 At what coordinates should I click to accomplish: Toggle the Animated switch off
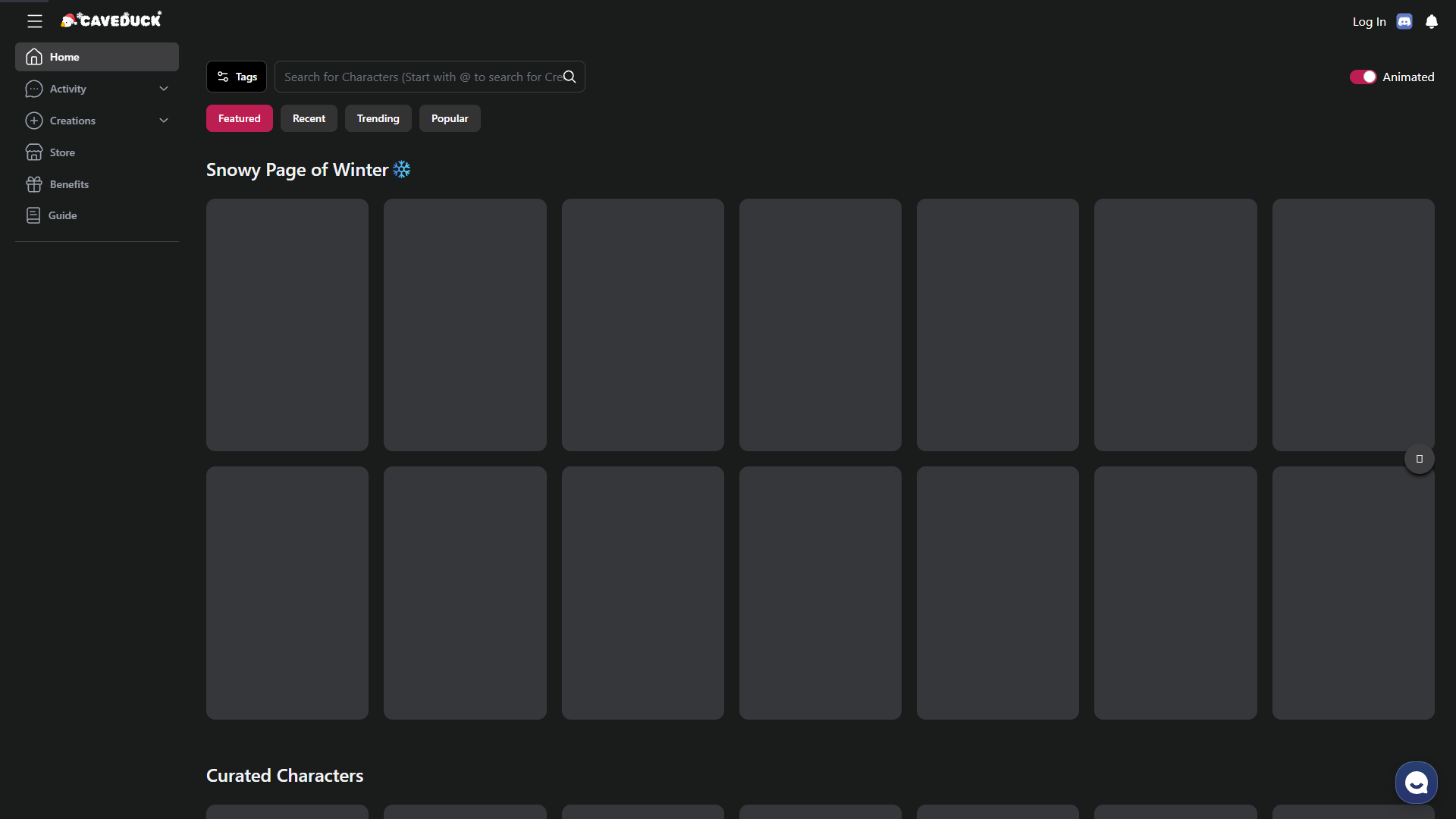click(x=1363, y=77)
